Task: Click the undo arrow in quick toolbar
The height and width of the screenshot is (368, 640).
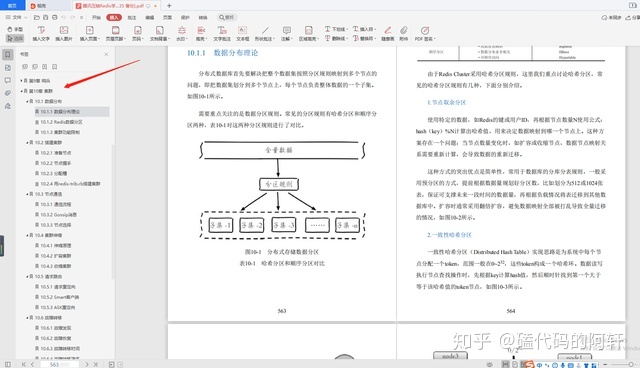Action: 64,18
